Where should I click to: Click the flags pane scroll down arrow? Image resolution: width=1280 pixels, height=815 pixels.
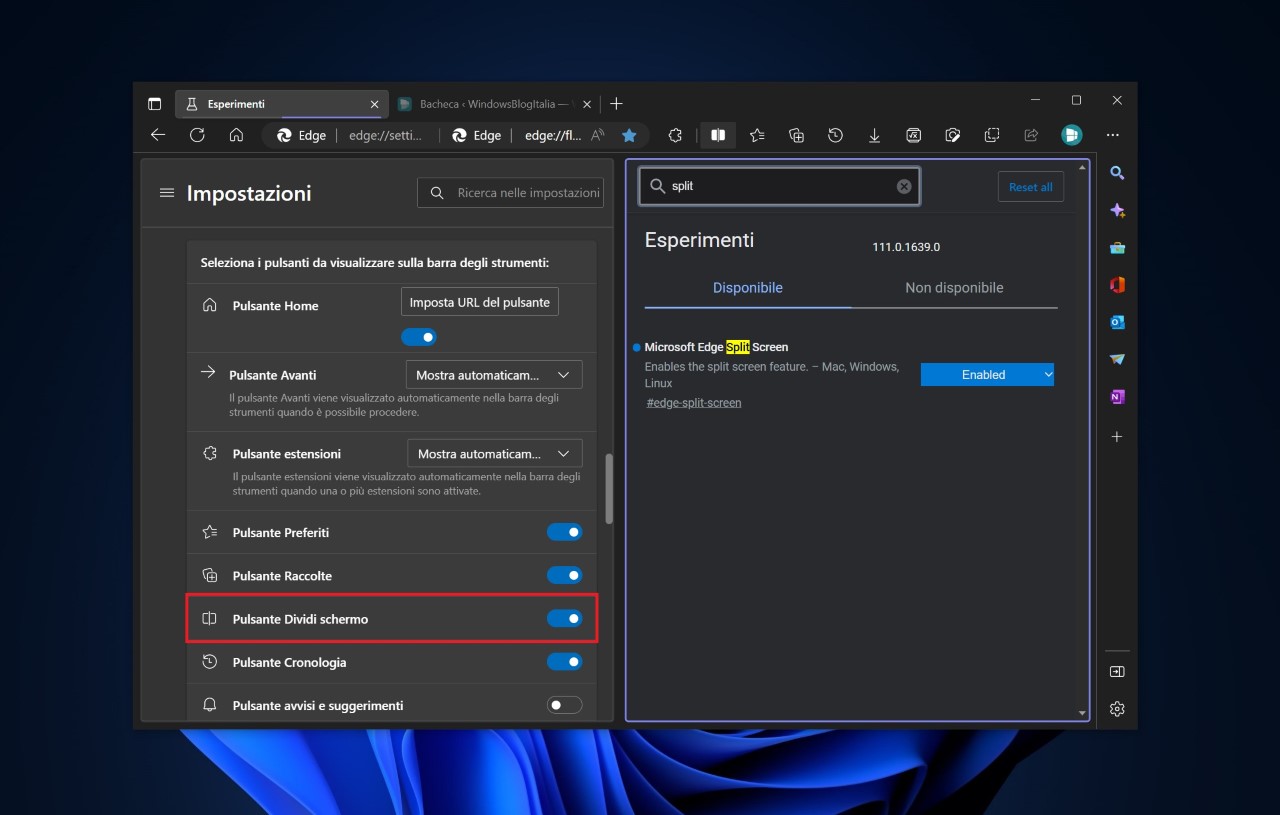[x=1082, y=713]
